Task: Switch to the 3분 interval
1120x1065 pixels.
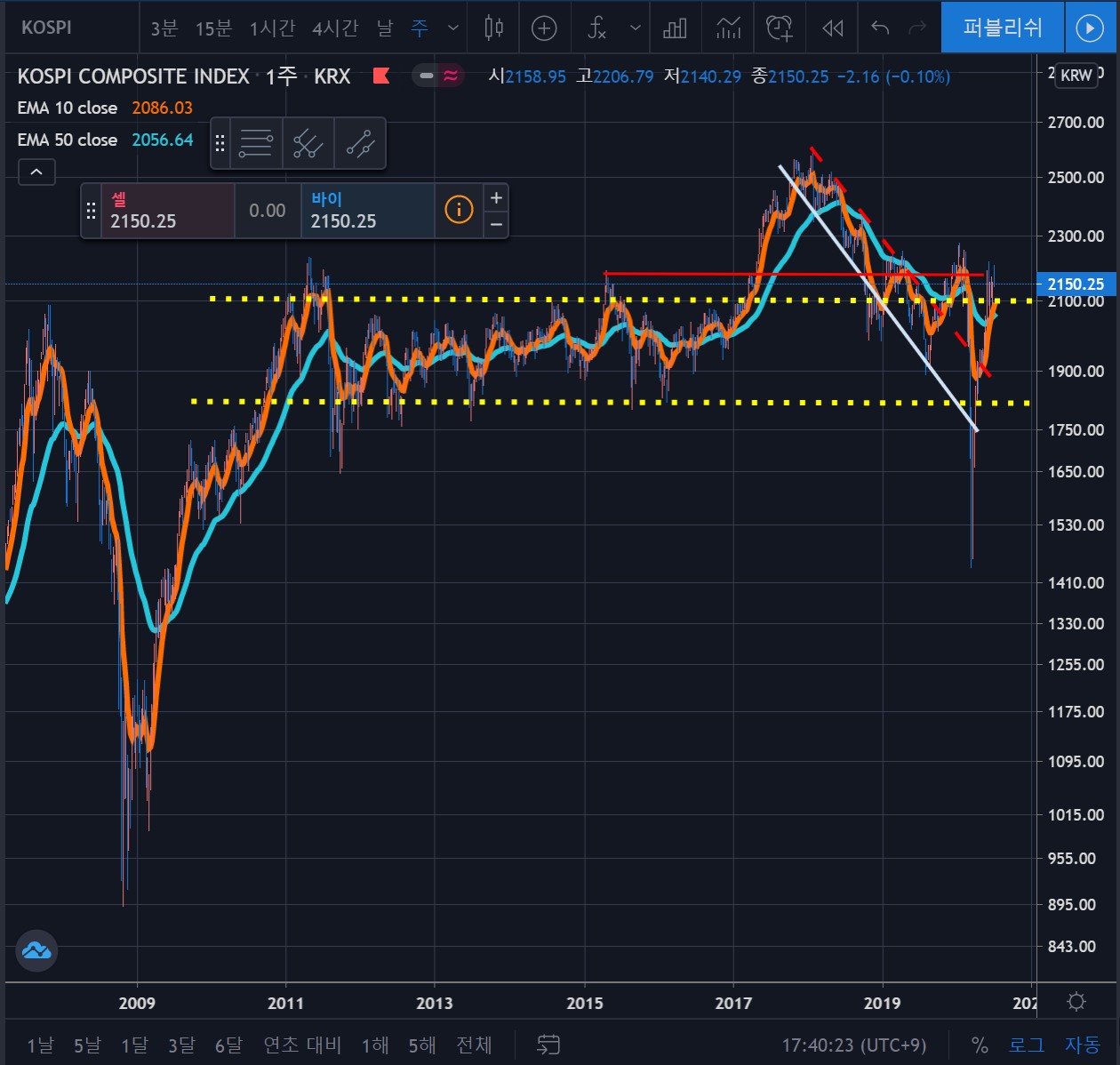Action: tap(164, 28)
